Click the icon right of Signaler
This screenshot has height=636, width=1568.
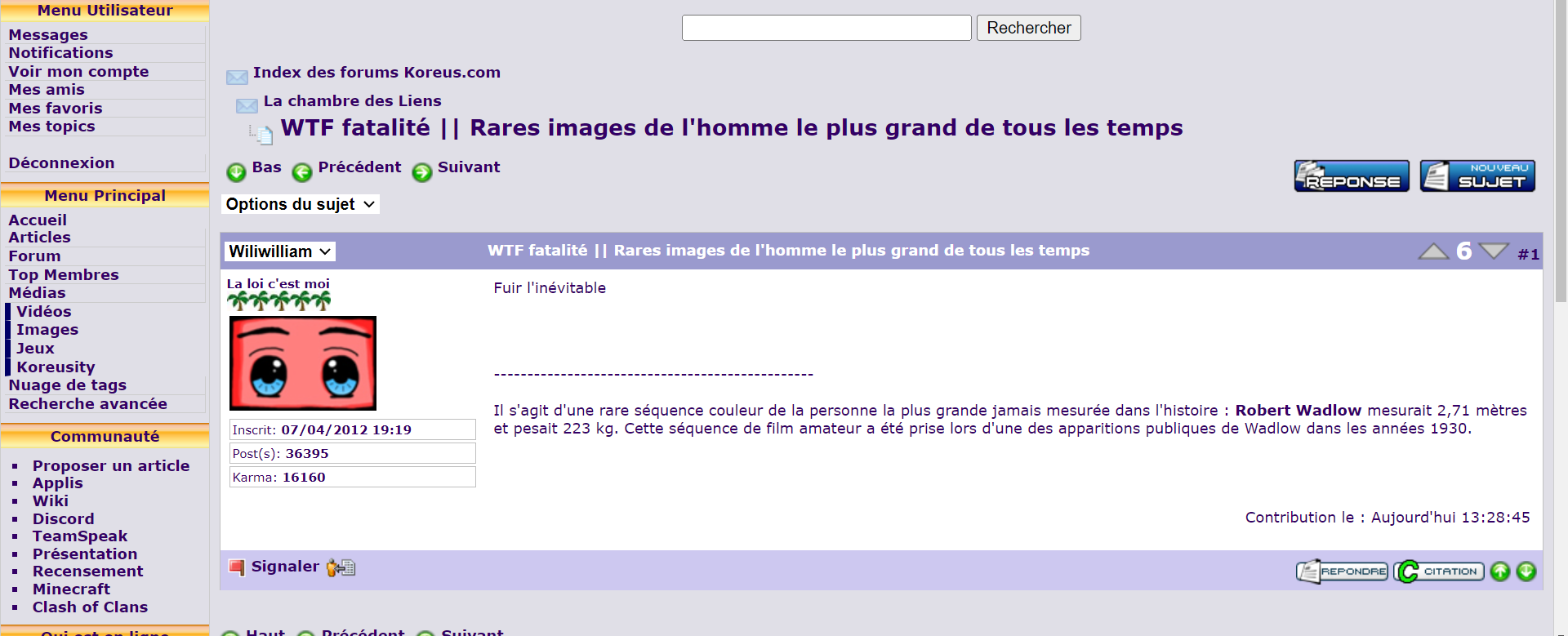[341, 567]
